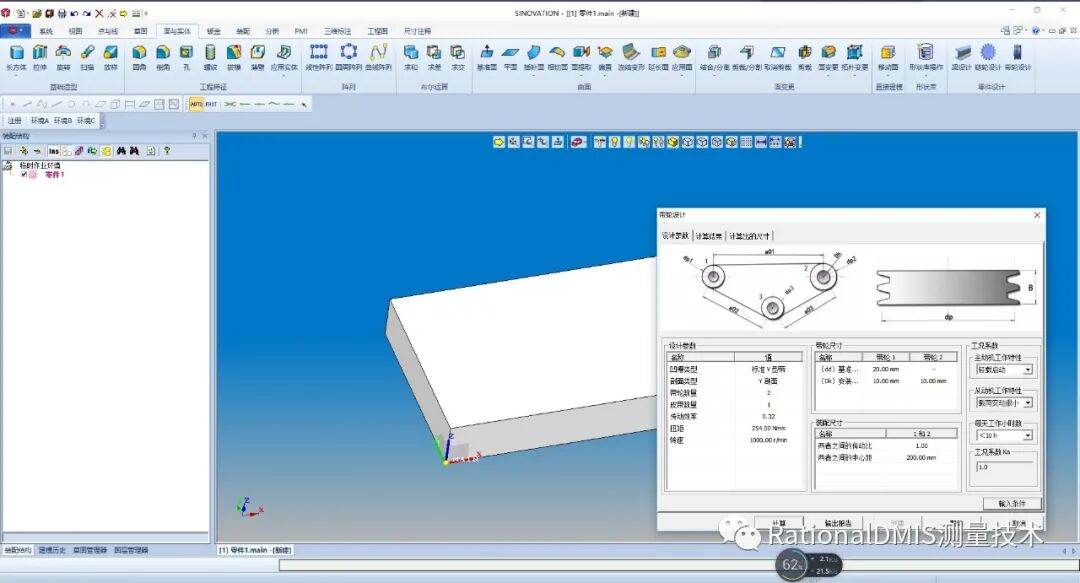
Task: Expand the 拓扑变更 dropdown arrow
Action: [x=855, y=74]
